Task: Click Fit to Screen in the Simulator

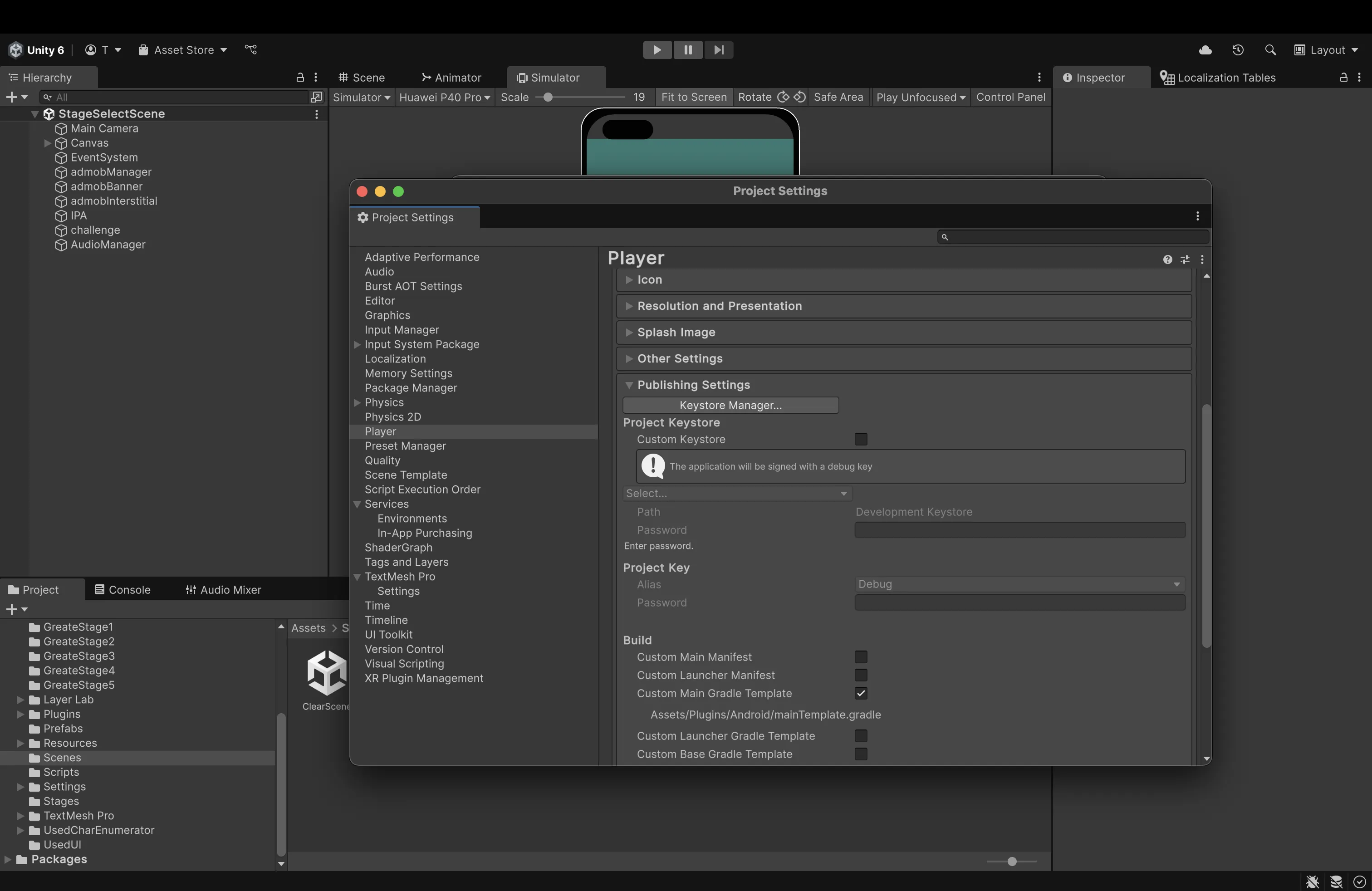Action: (694, 98)
